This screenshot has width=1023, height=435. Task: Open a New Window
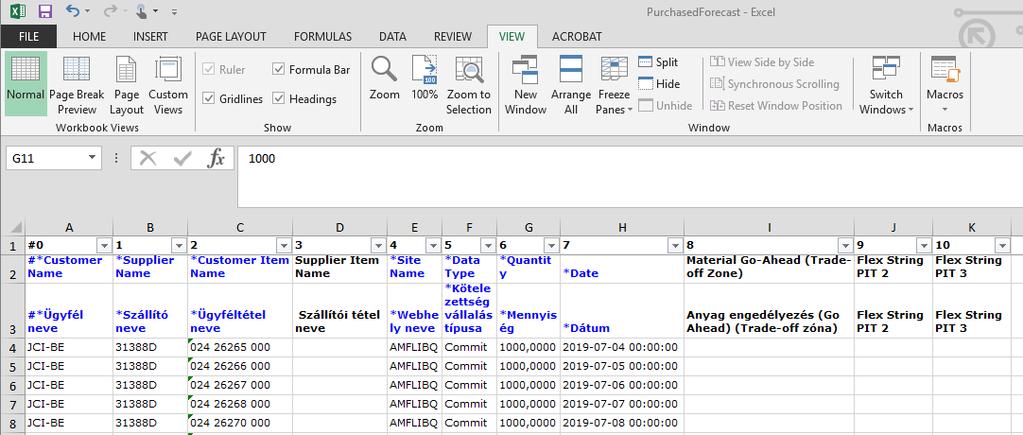click(525, 85)
